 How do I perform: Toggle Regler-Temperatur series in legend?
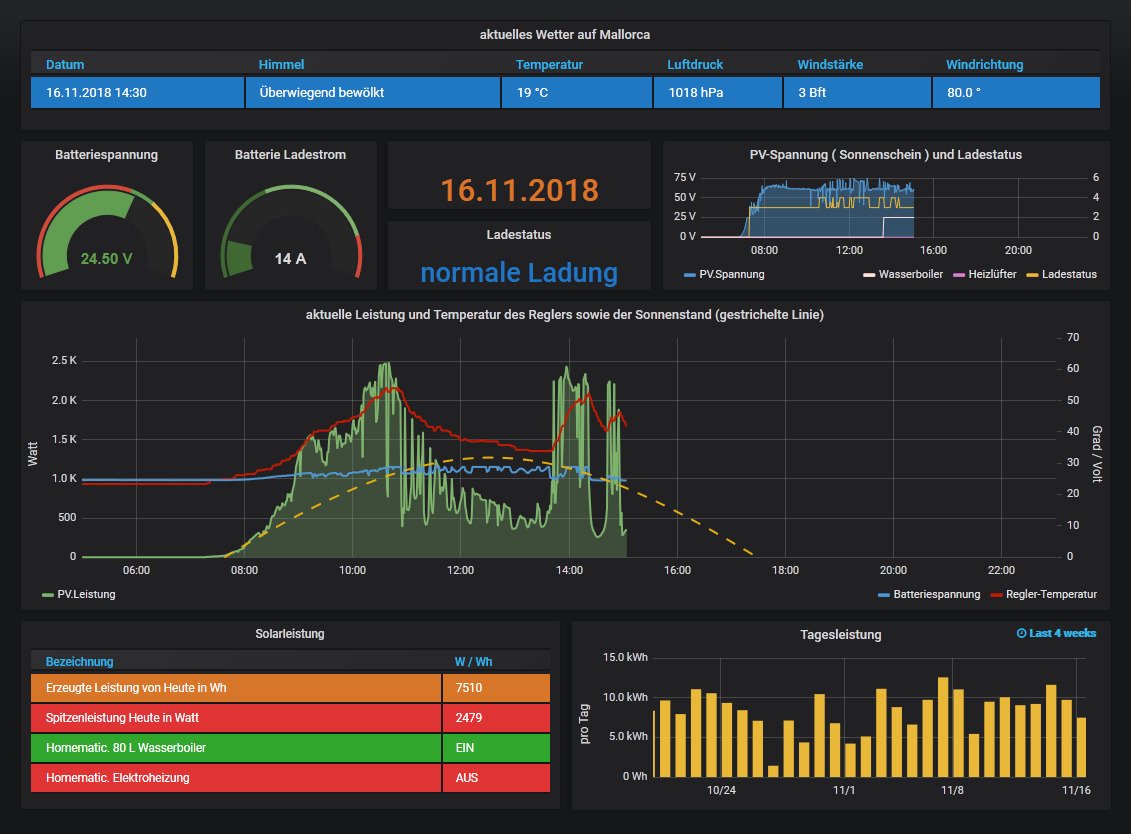pos(1050,594)
